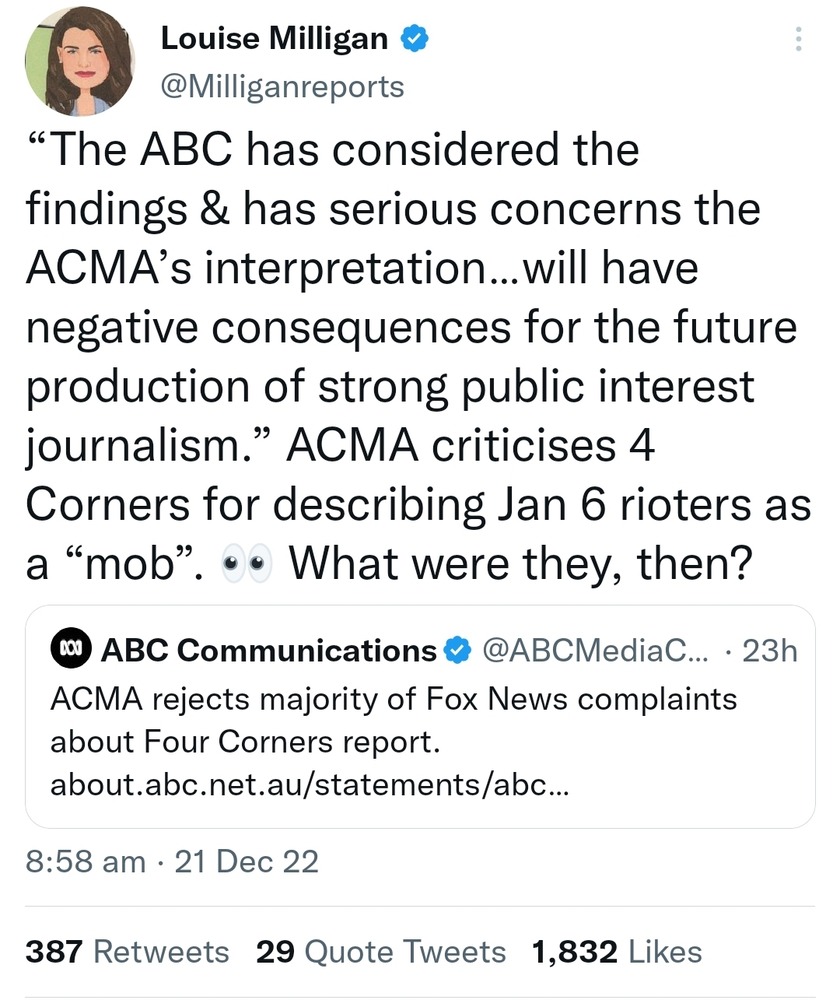The height and width of the screenshot is (1000, 840).
Task: Show the 1,832 Likes list
Action: pyautogui.click(x=617, y=951)
